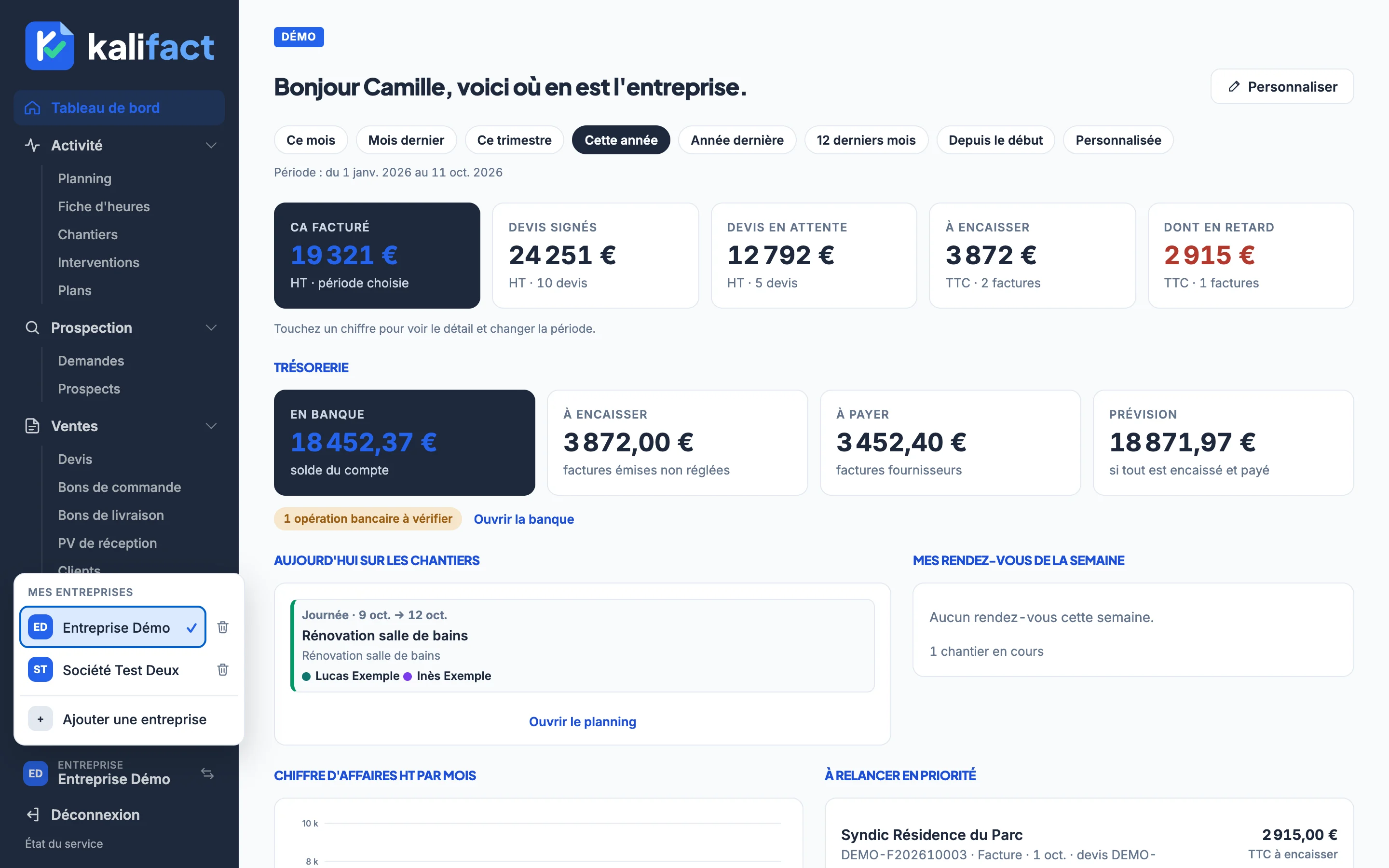Click Ajouter une entreprise

(129, 719)
